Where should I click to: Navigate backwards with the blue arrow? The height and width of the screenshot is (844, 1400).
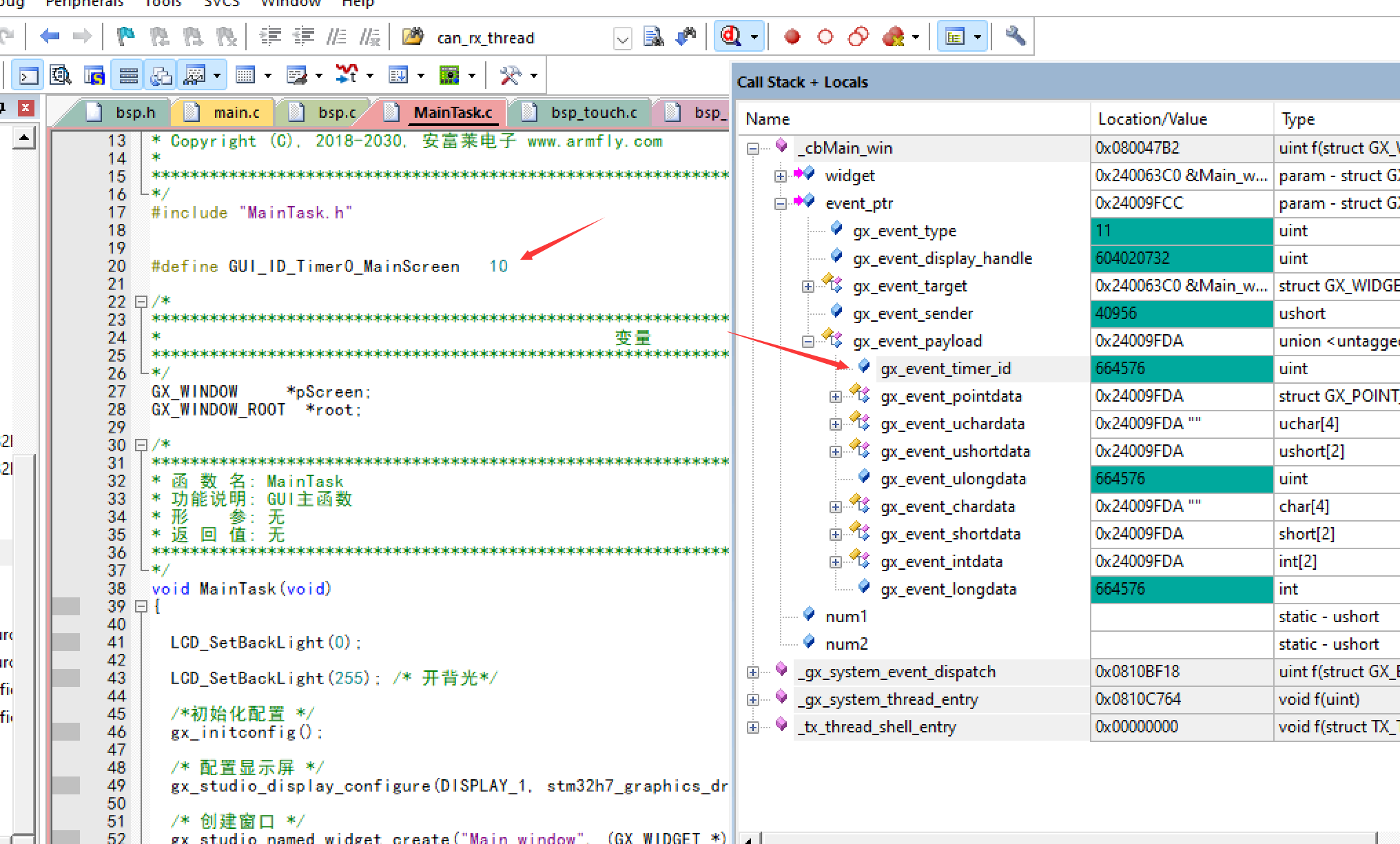click(50, 36)
